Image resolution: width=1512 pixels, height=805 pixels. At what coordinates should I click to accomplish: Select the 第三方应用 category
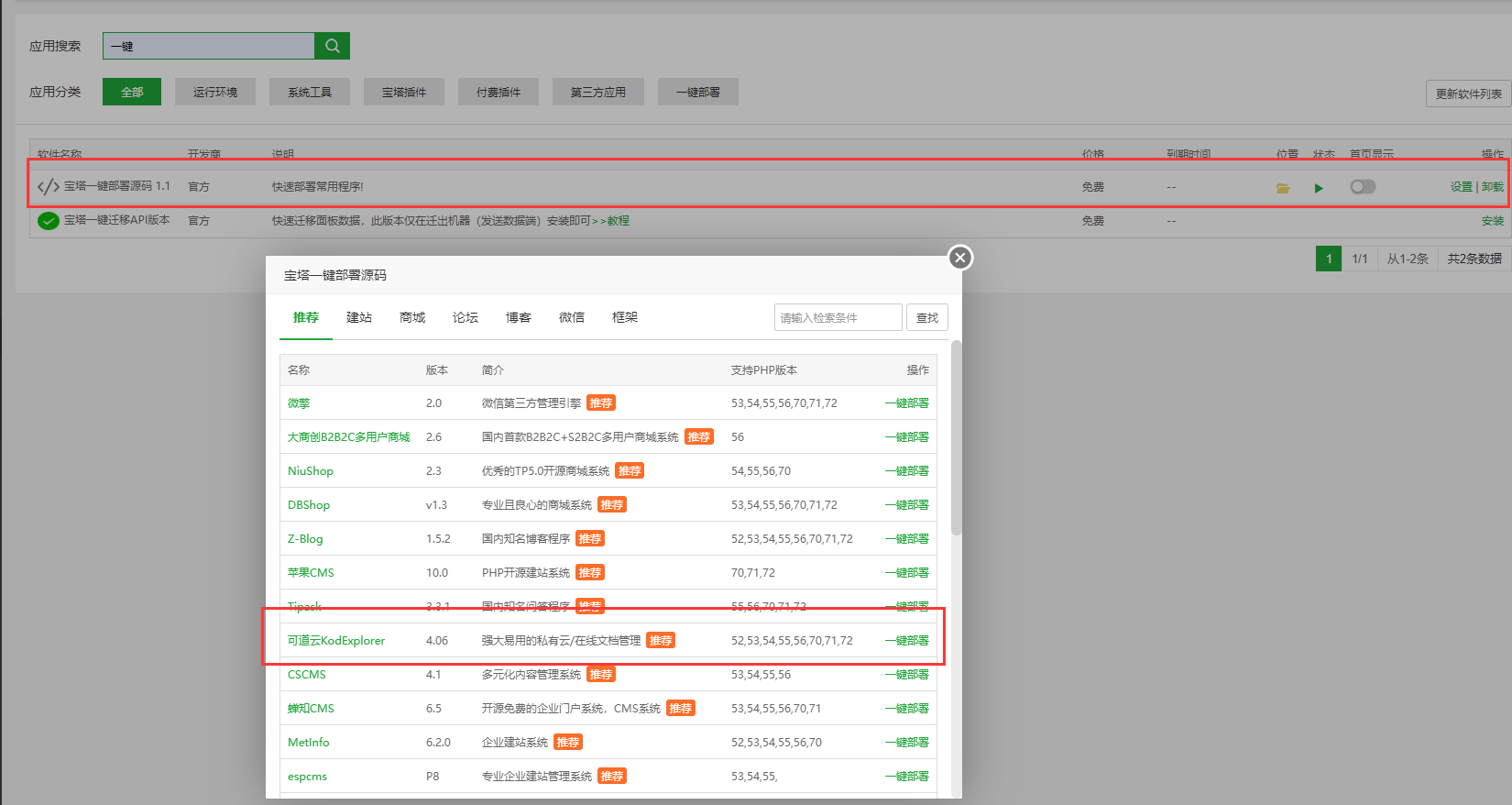pyautogui.click(x=598, y=92)
